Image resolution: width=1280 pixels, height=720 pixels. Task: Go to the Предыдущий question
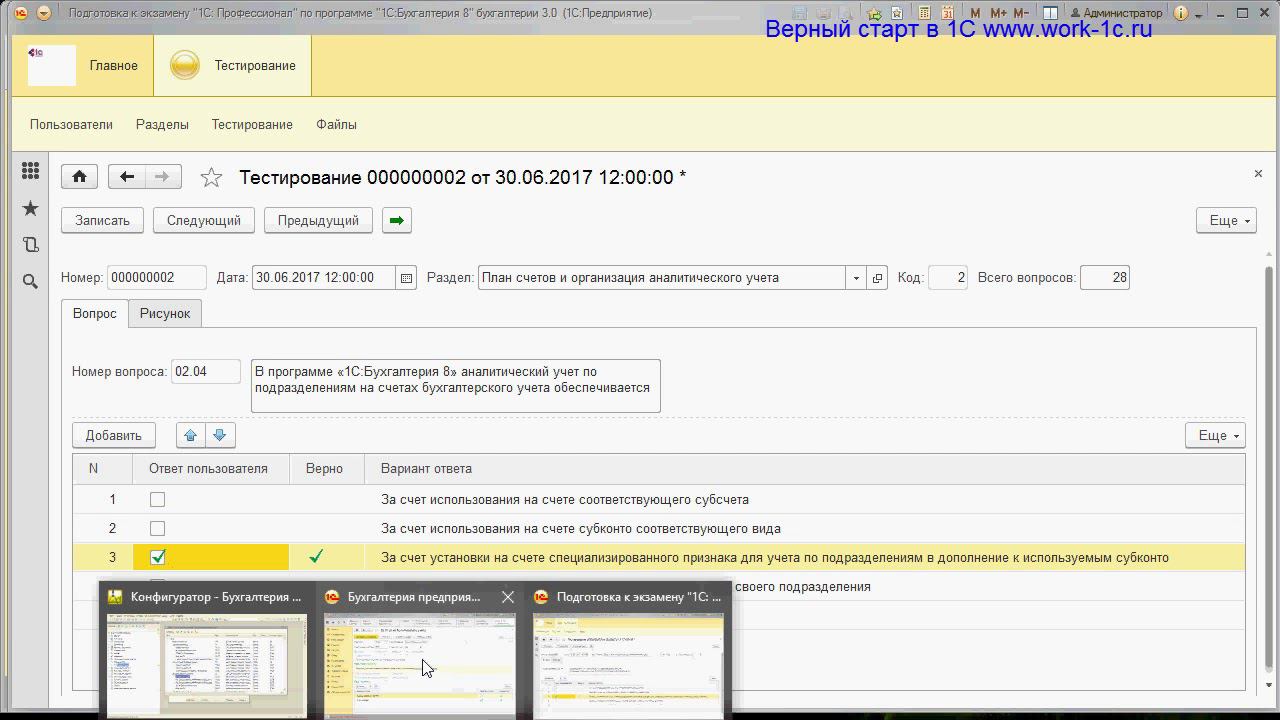pyautogui.click(x=318, y=220)
